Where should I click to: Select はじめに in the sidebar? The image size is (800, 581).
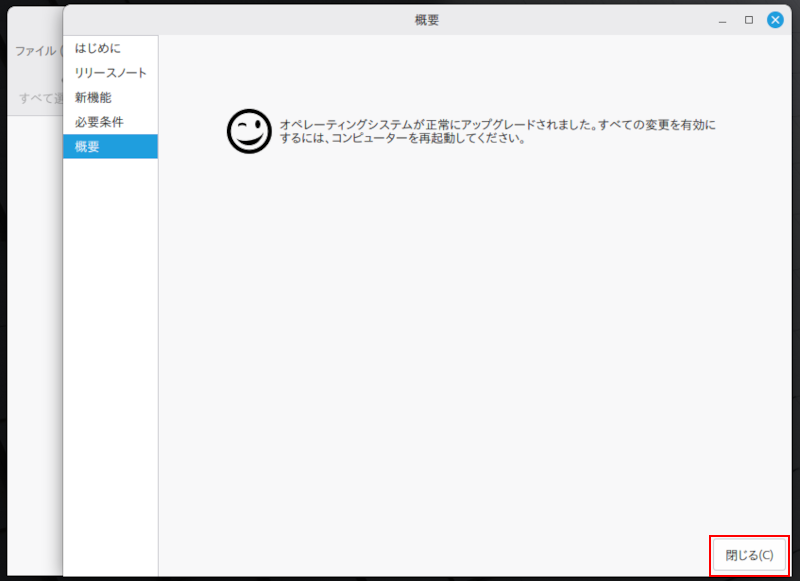[98, 50]
